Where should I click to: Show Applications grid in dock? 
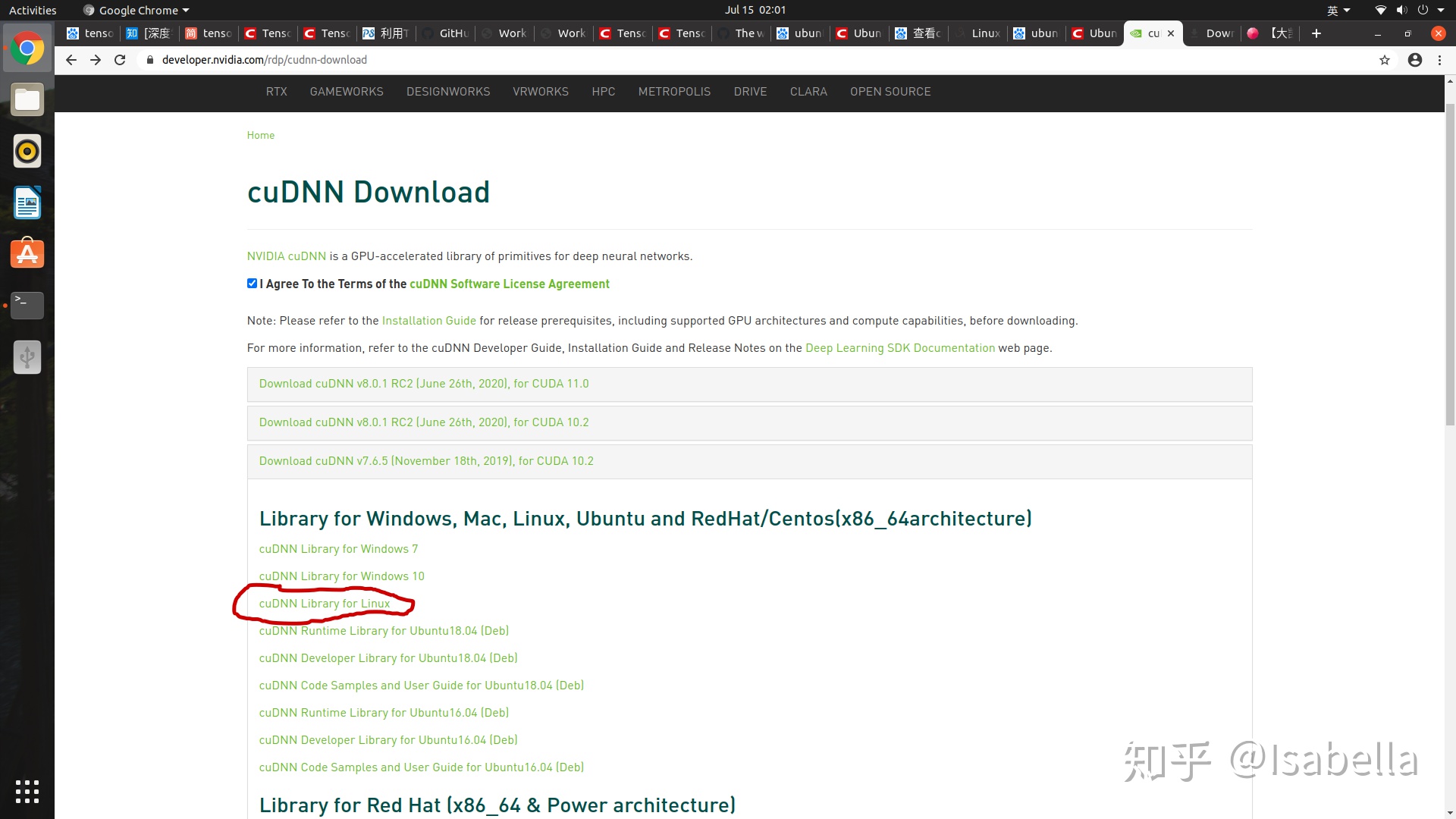(x=27, y=791)
